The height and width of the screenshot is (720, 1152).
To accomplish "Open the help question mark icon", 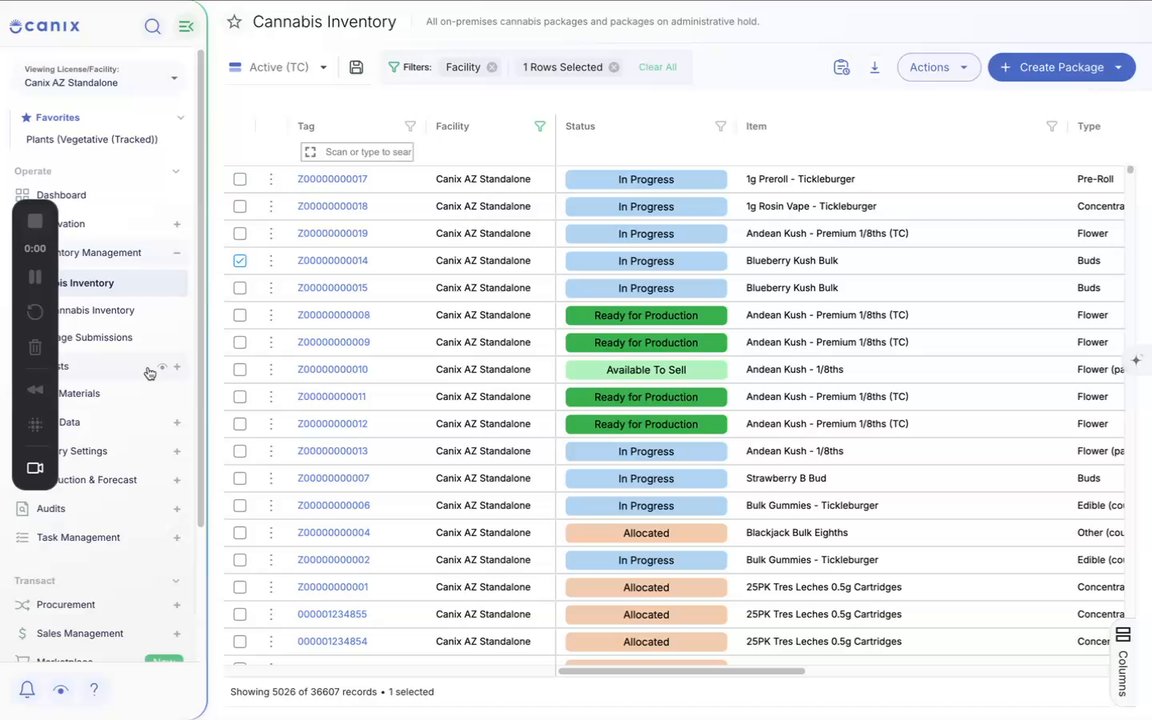I will tap(94, 689).
